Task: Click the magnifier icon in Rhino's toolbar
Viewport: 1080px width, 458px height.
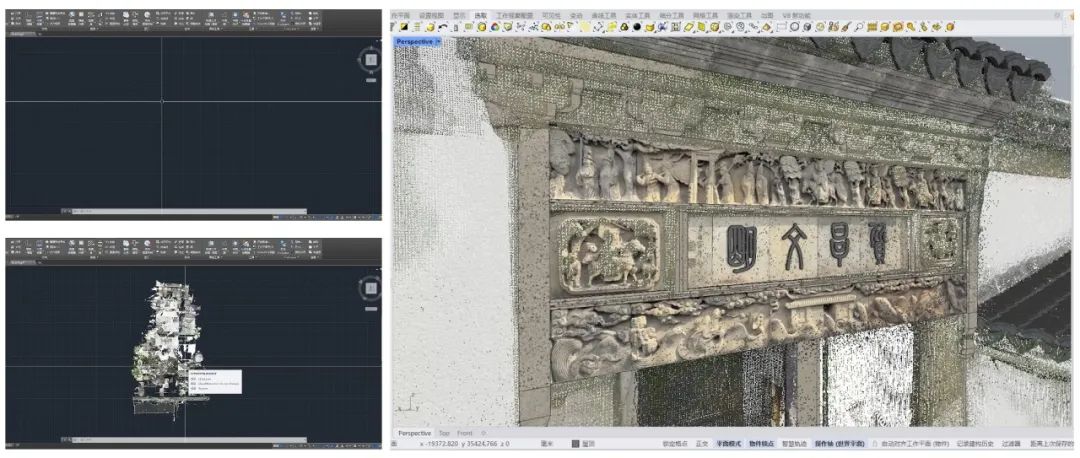Action: pyautogui.click(x=858, y=26)
